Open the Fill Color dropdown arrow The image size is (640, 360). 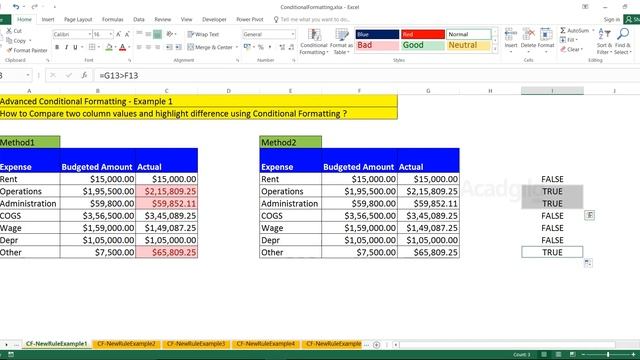[115, 48]
